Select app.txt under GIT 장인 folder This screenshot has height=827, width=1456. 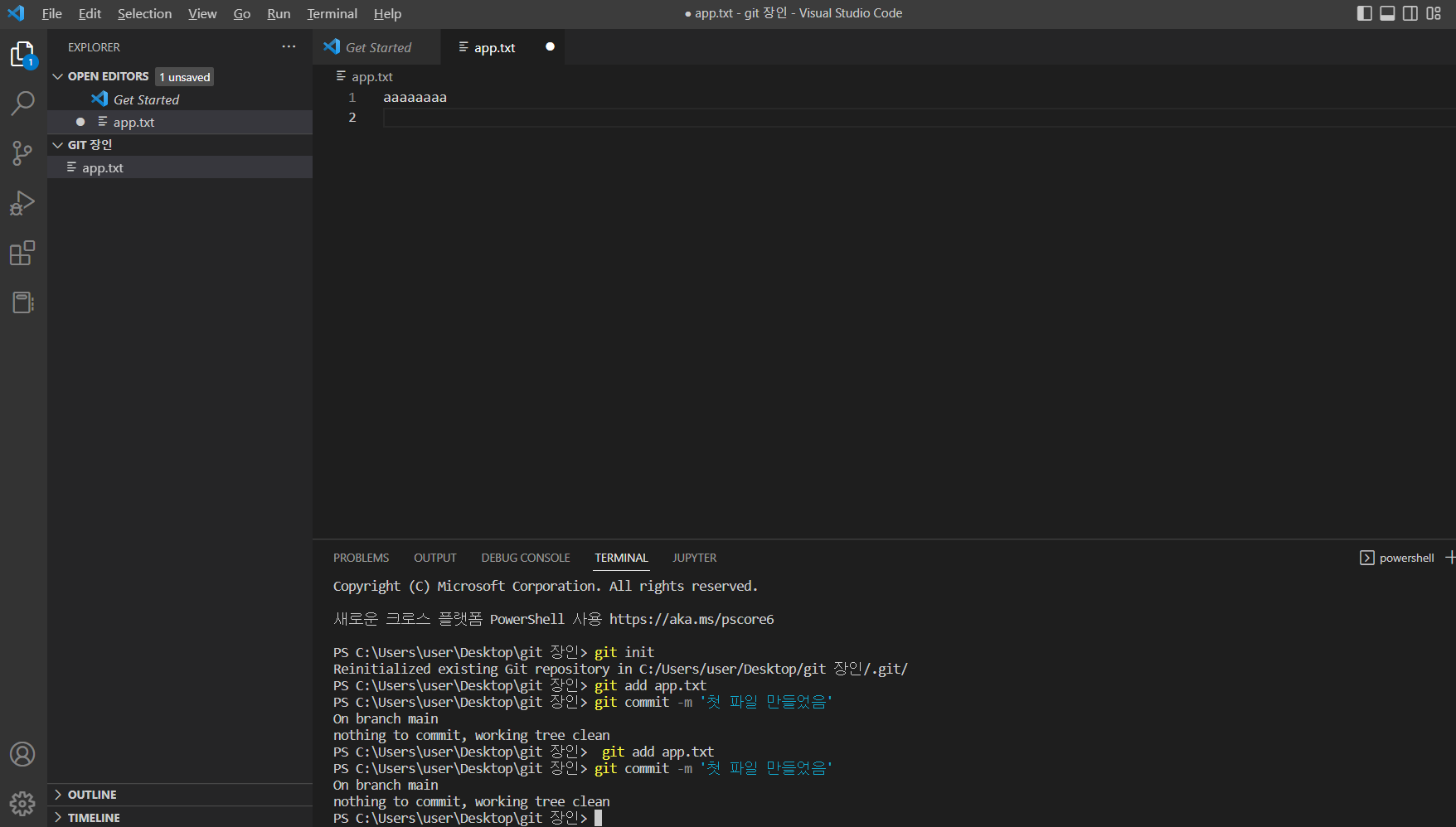point(180,167)
